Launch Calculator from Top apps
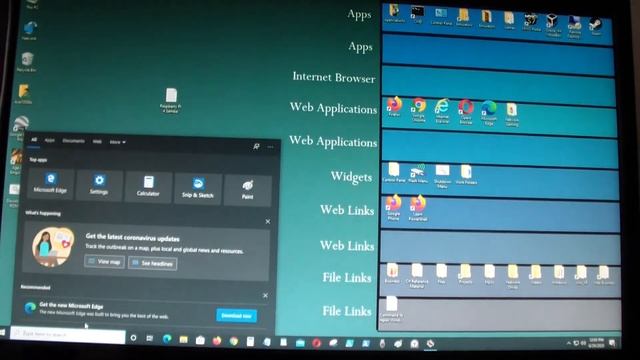This screenshot has height=360, width=640. [148, 187]
